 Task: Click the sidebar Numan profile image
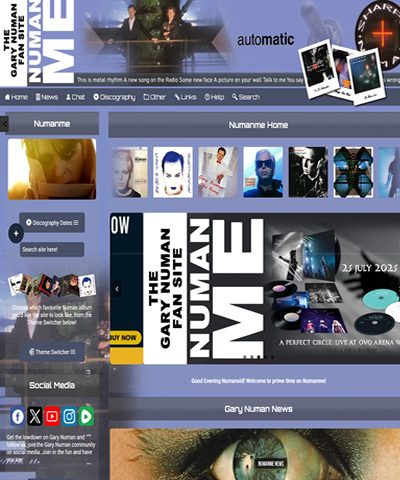click(x=52, y=169)
